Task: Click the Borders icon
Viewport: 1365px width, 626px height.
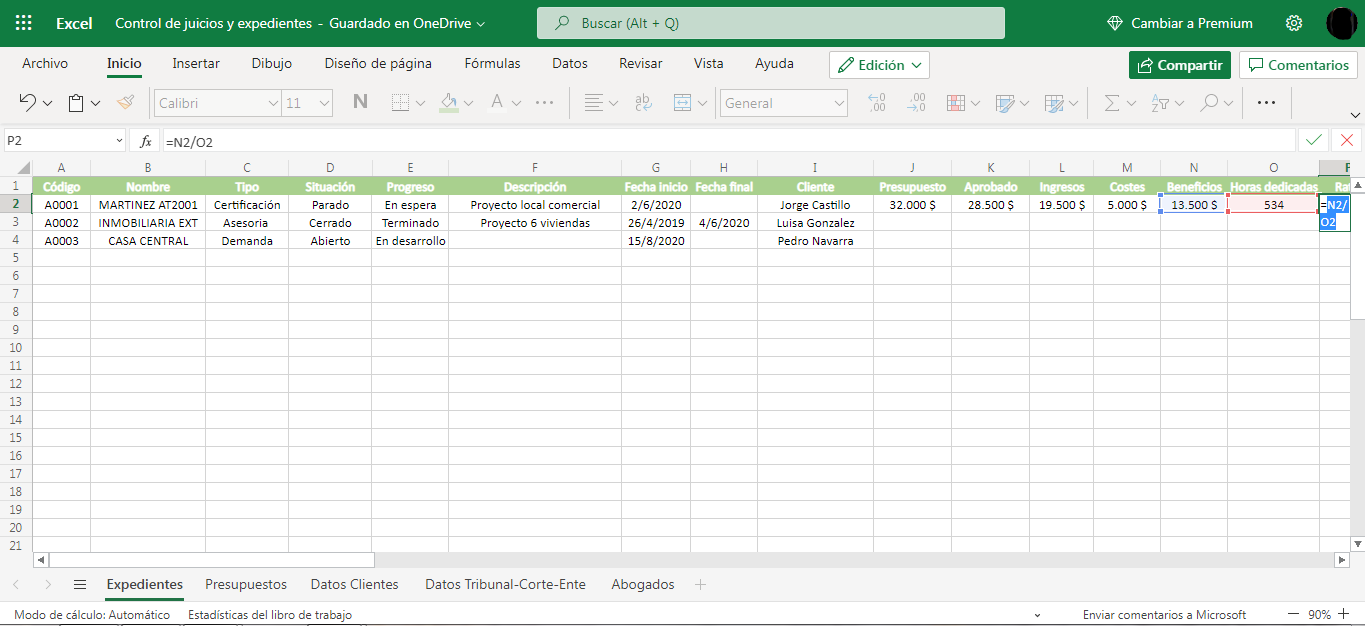Action: coord(400,102)
